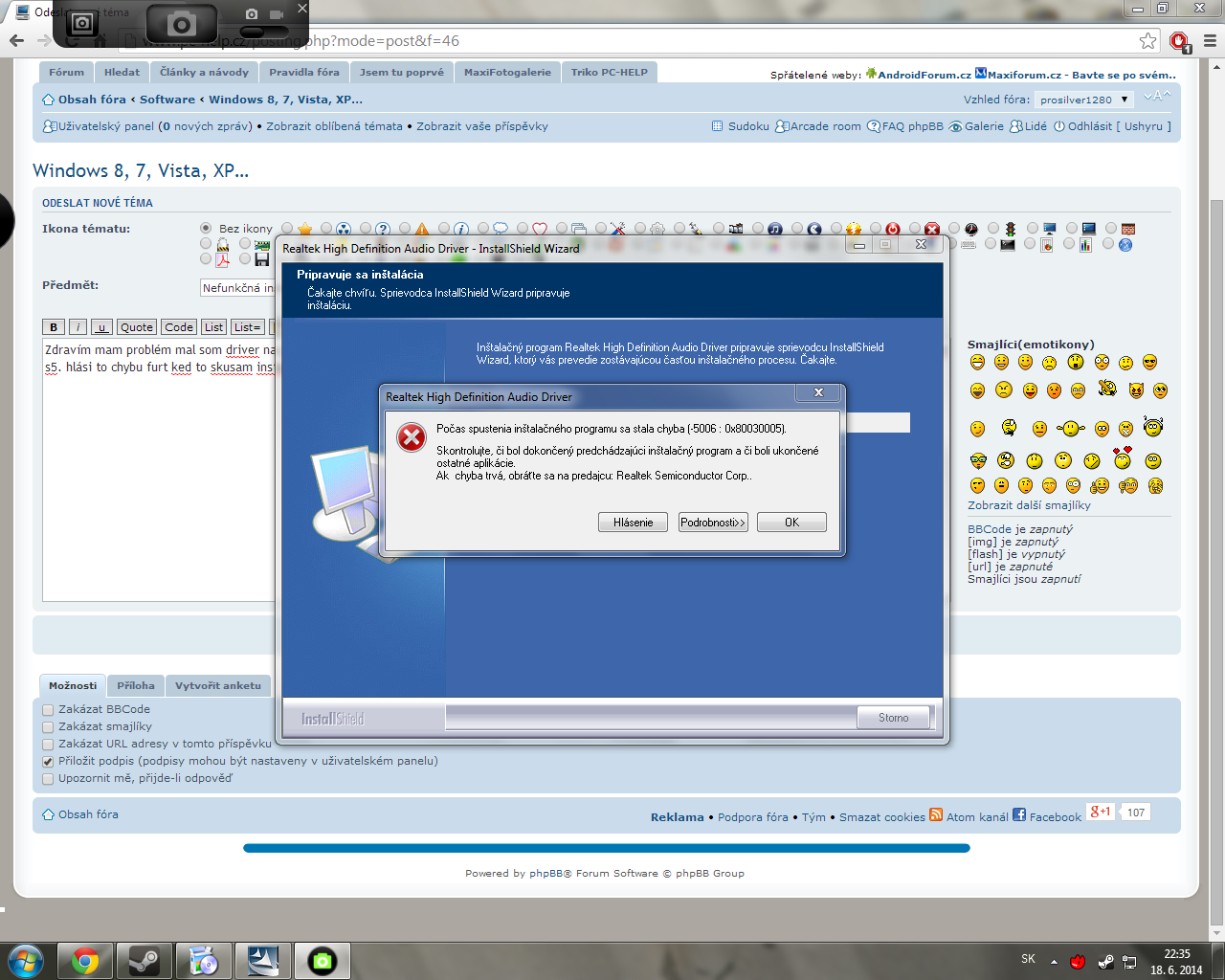Viewport: 1225px width, 980px height.
Task: Insert the smiley holding a baseball bat
Action: click(1107, 387)
